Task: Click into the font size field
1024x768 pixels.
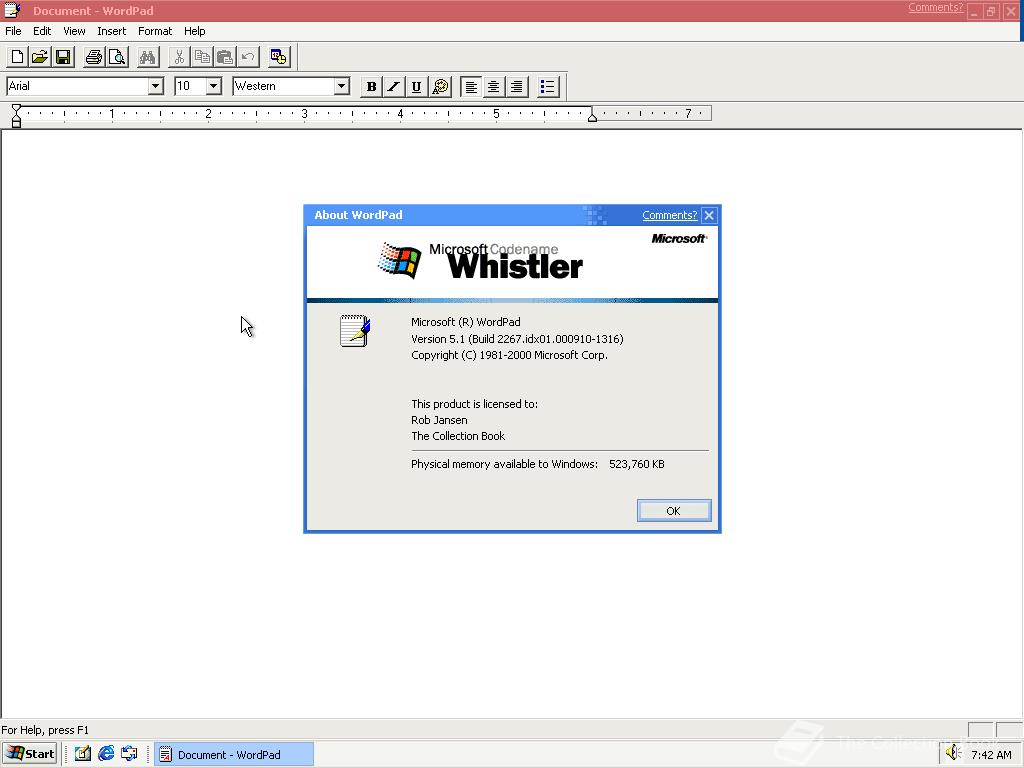Action: [190, 86]
